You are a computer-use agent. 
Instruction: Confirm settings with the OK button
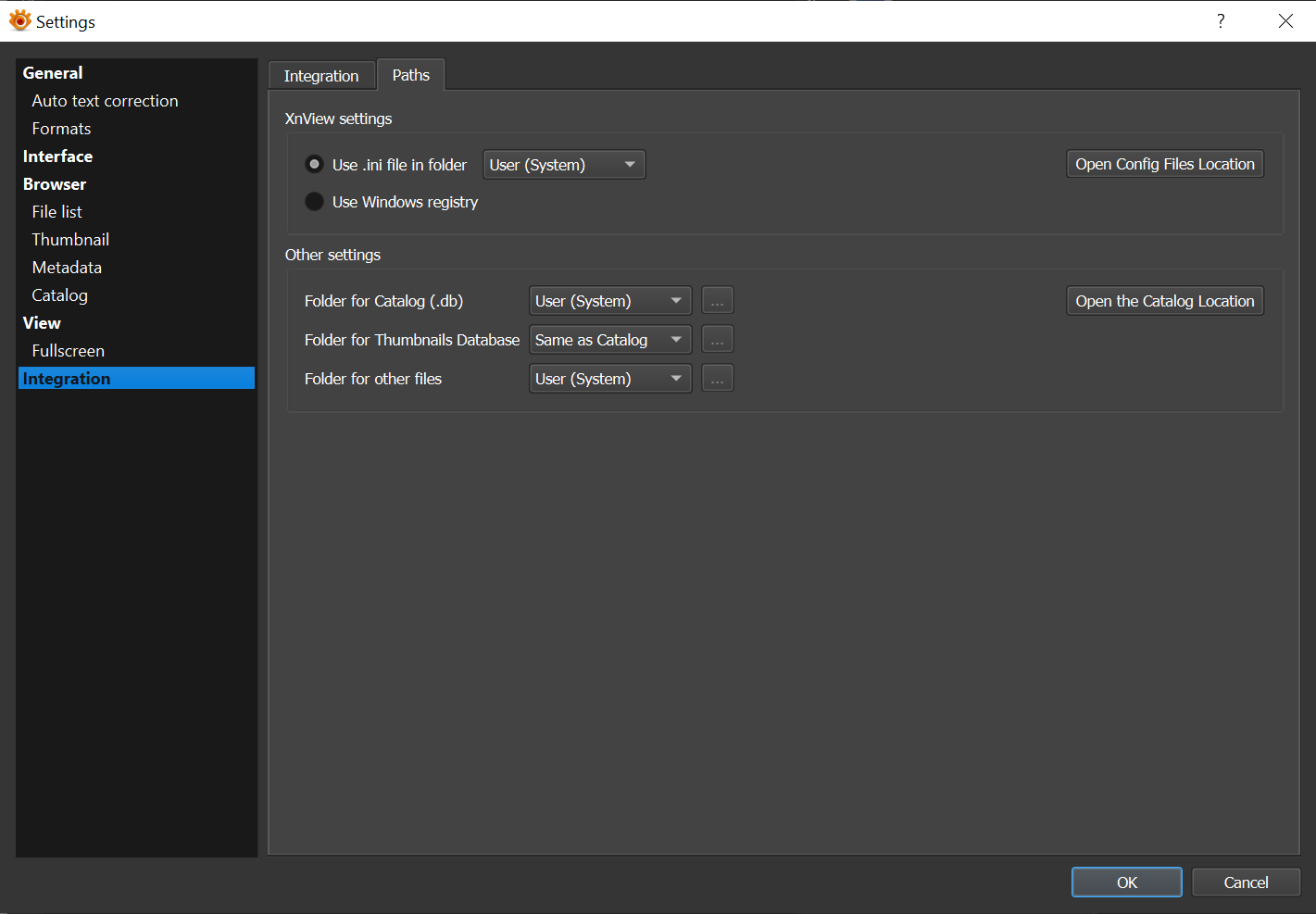pos(1126,883)
